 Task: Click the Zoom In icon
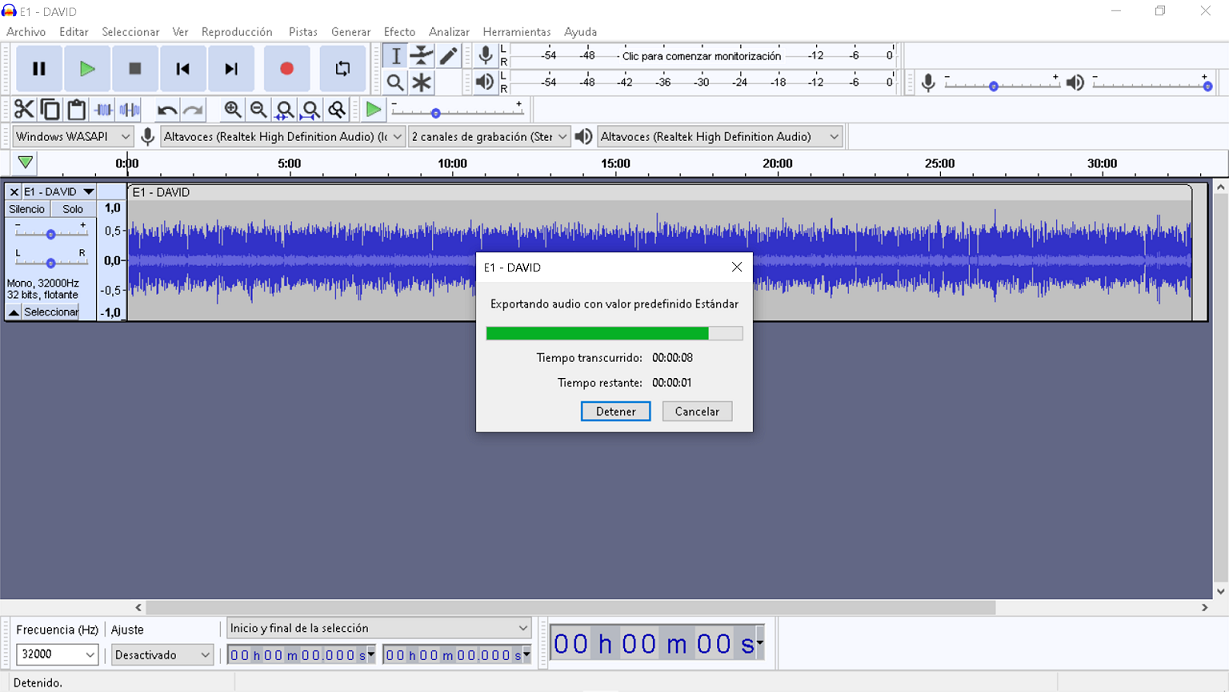tap(233, 110)
